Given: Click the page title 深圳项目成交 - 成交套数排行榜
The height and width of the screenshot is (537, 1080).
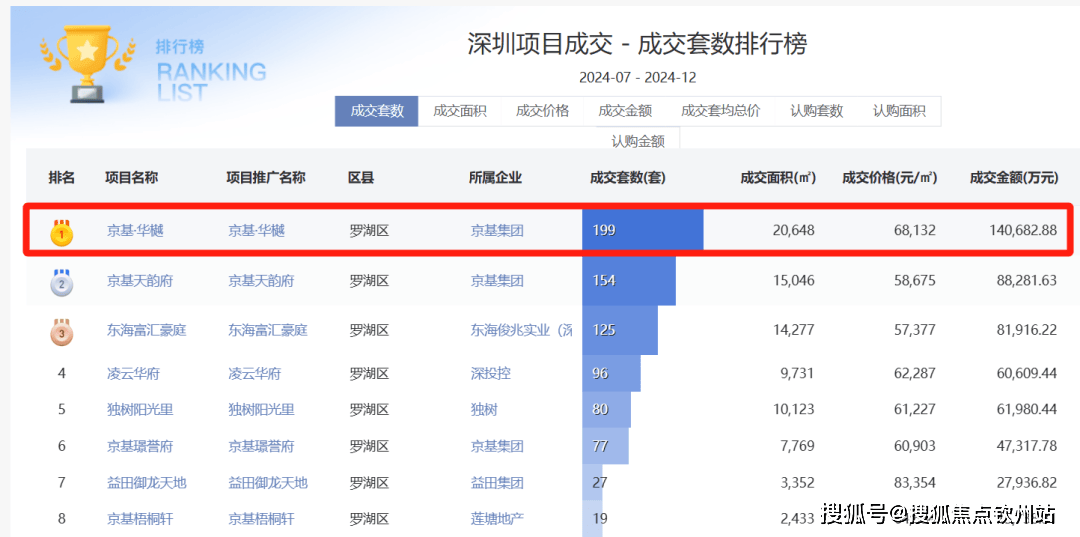Looking at the screenshot, I should (x=638, y=44).
